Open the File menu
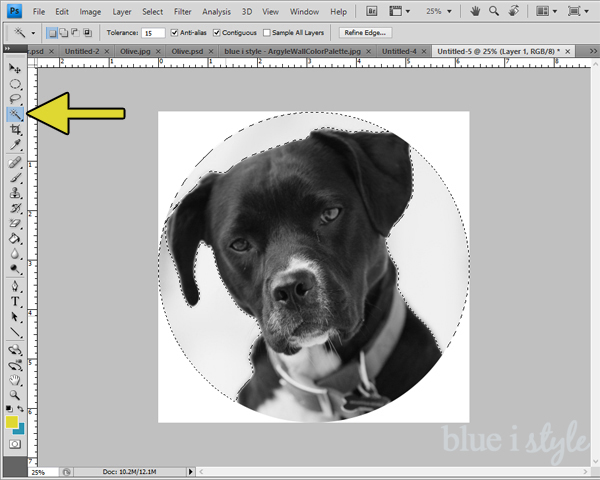Image resolution: width=600 pixels, height=480 pixels. (39, 12)
